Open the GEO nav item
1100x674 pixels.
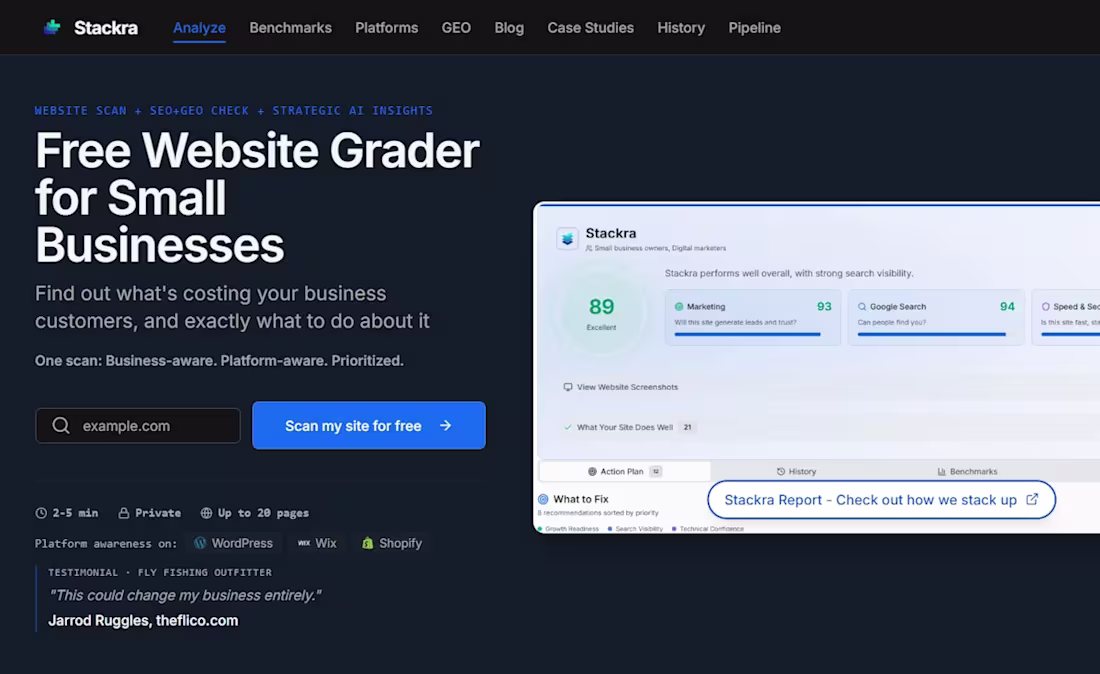456,28
